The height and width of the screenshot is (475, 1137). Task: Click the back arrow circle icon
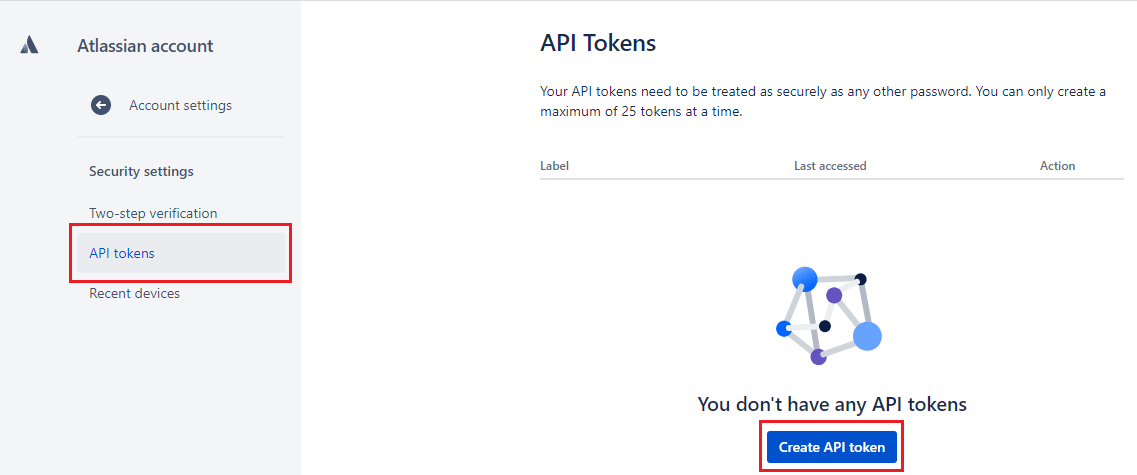tap(100, 105)
